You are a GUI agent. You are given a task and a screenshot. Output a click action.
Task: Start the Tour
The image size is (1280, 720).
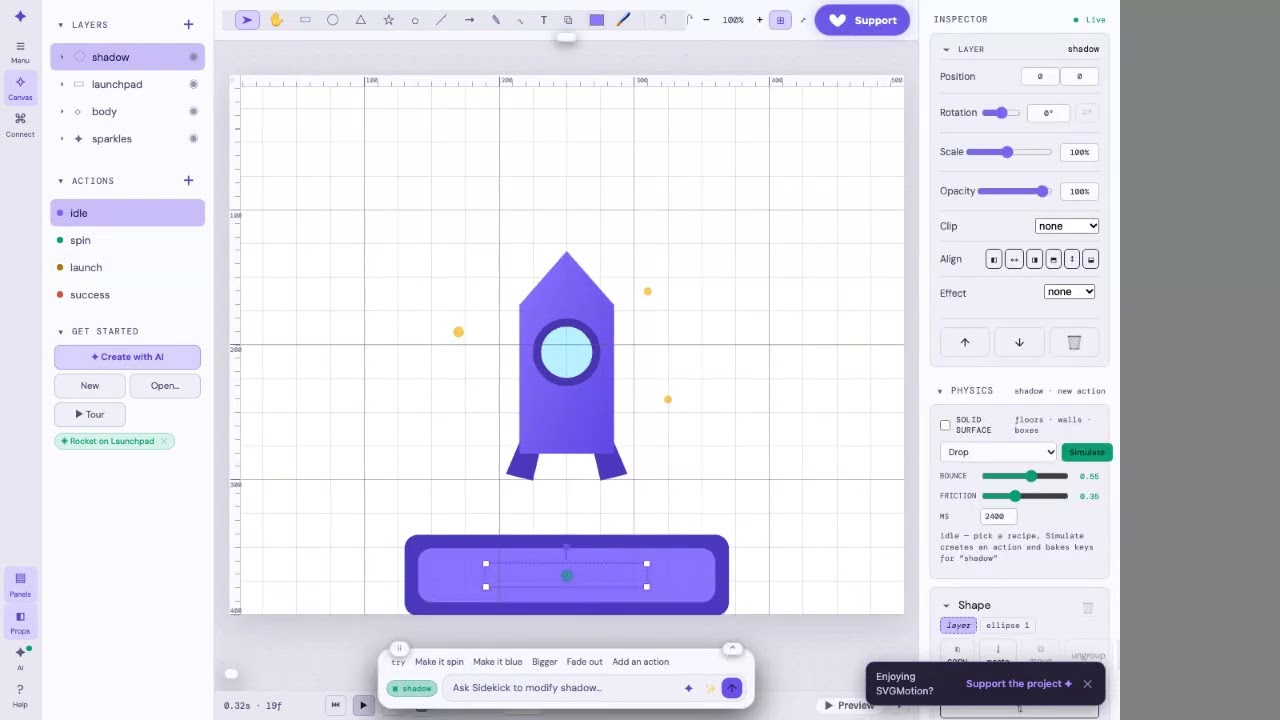[x=90, y=414]
